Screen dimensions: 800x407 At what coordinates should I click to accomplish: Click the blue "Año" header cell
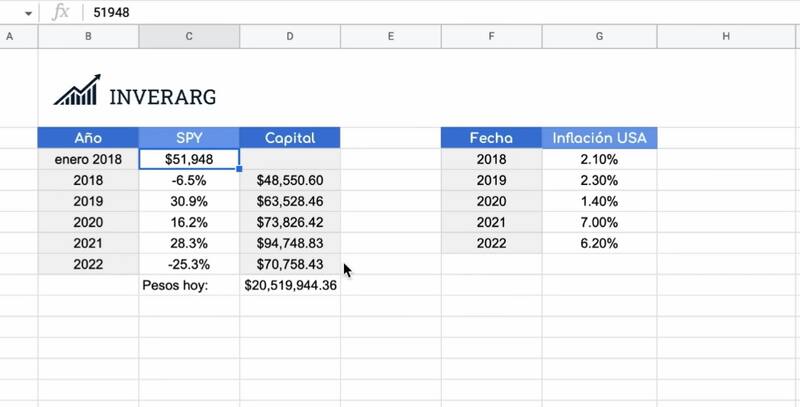[88, 138]
